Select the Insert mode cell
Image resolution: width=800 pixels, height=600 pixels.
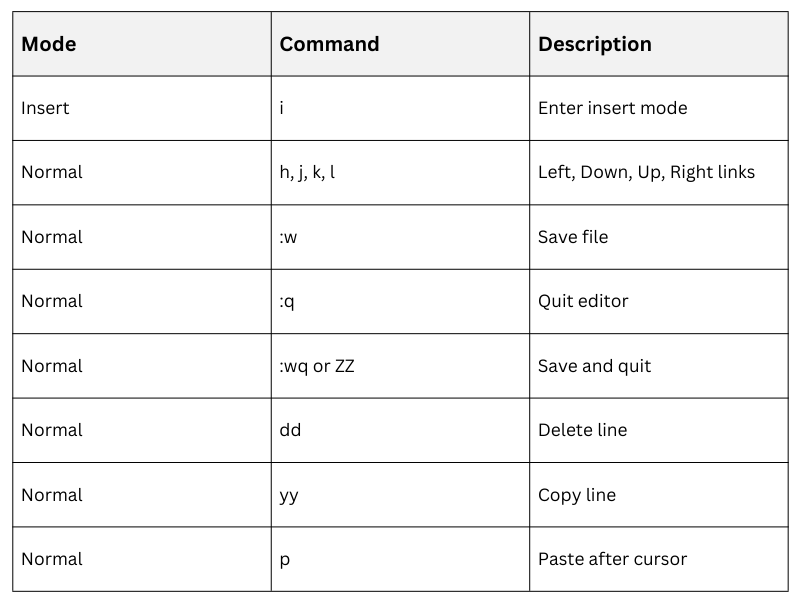[46, 108]
